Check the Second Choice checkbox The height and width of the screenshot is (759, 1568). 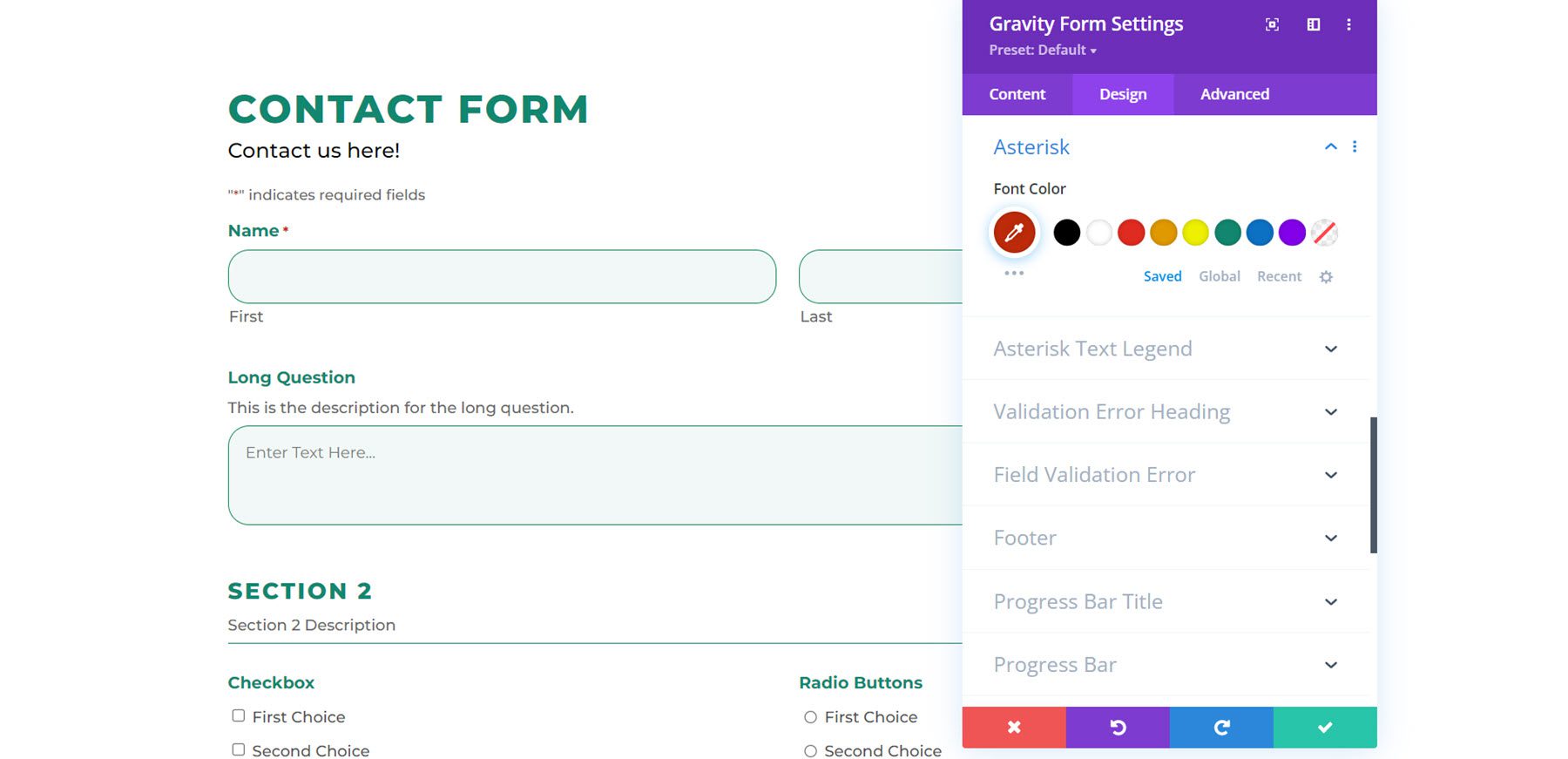238,749
